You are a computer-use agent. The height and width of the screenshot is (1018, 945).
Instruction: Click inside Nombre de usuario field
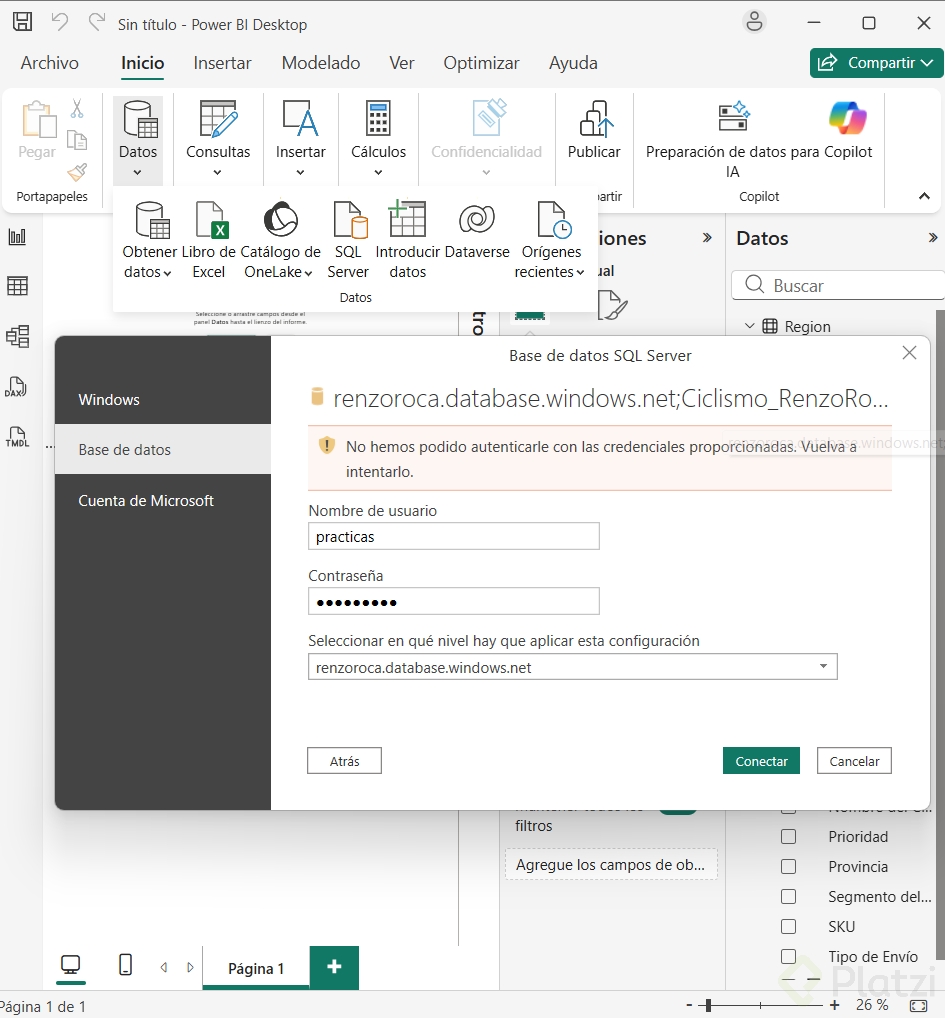(454, 536)
